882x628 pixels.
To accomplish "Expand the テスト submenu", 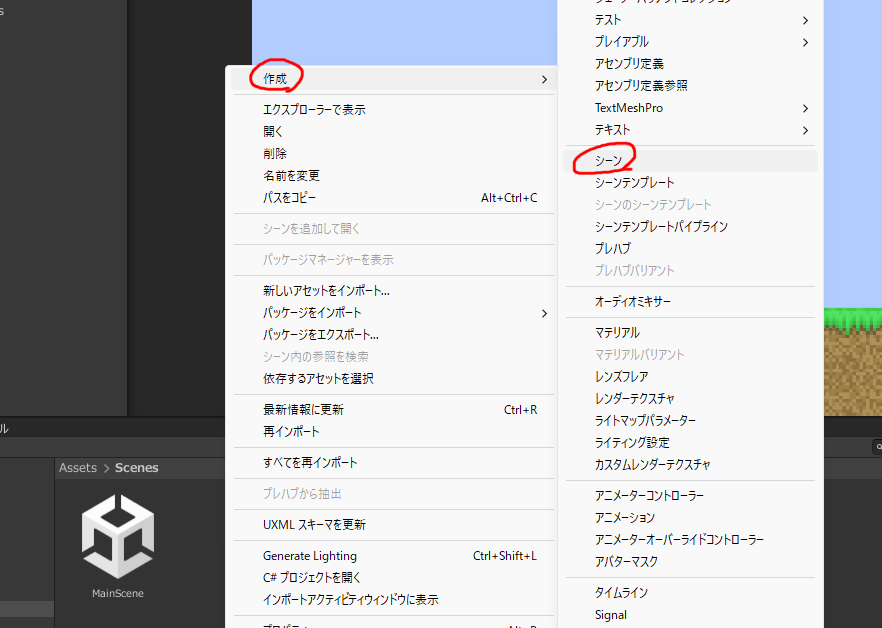I will [x=690, y=20].
